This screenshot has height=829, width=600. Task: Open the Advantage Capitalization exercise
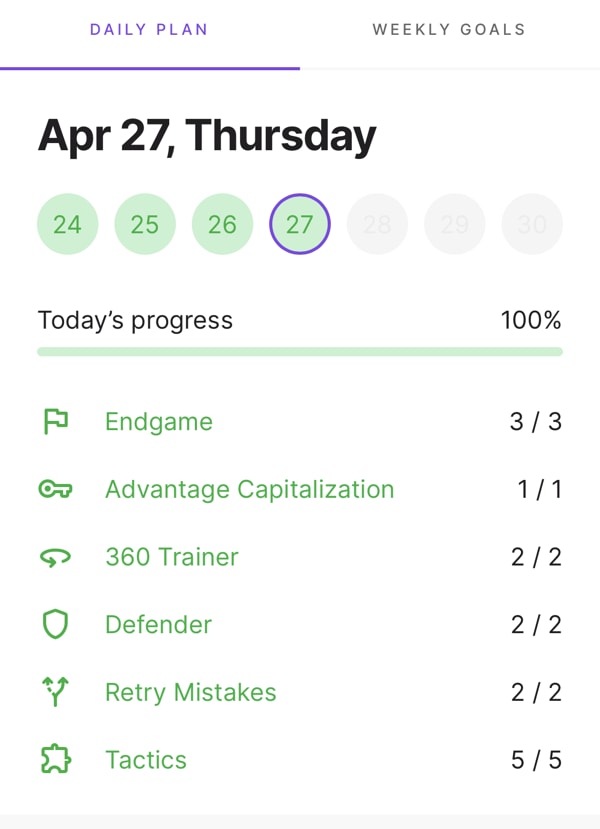tap(249, 490)
